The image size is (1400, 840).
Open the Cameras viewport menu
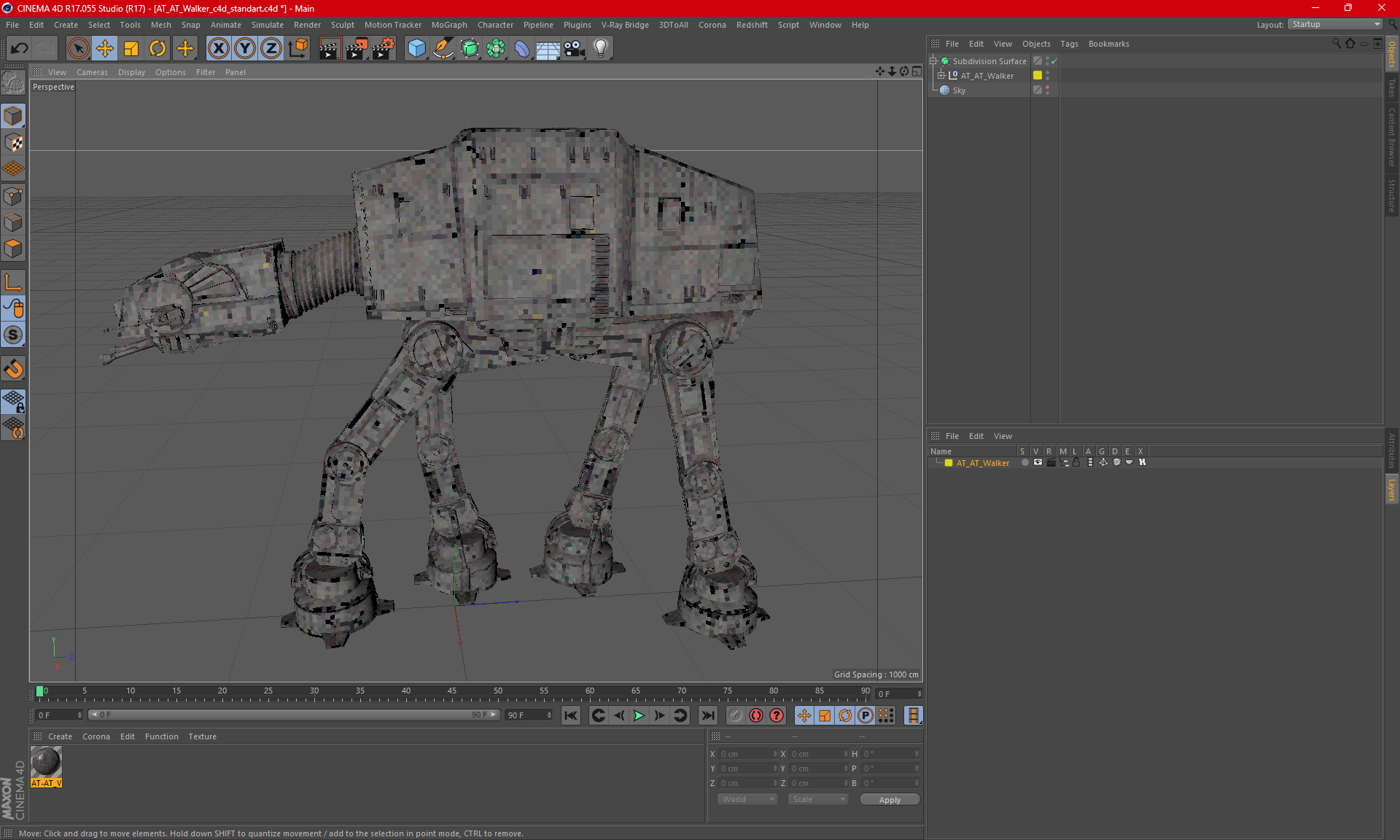click(x=92, y=72)
